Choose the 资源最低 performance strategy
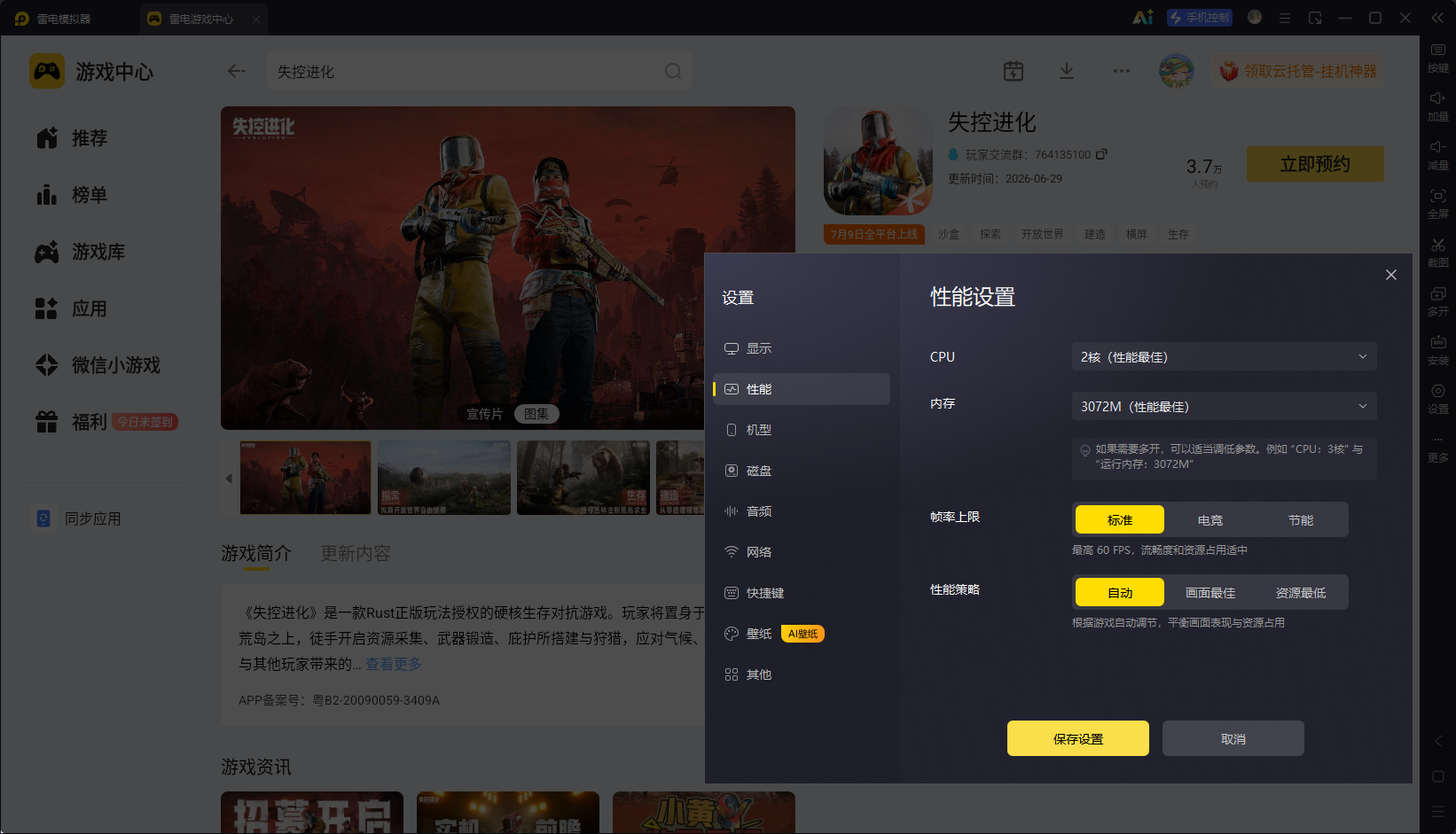This screenshot has height=834, width=1456. tap(1301, 593)
